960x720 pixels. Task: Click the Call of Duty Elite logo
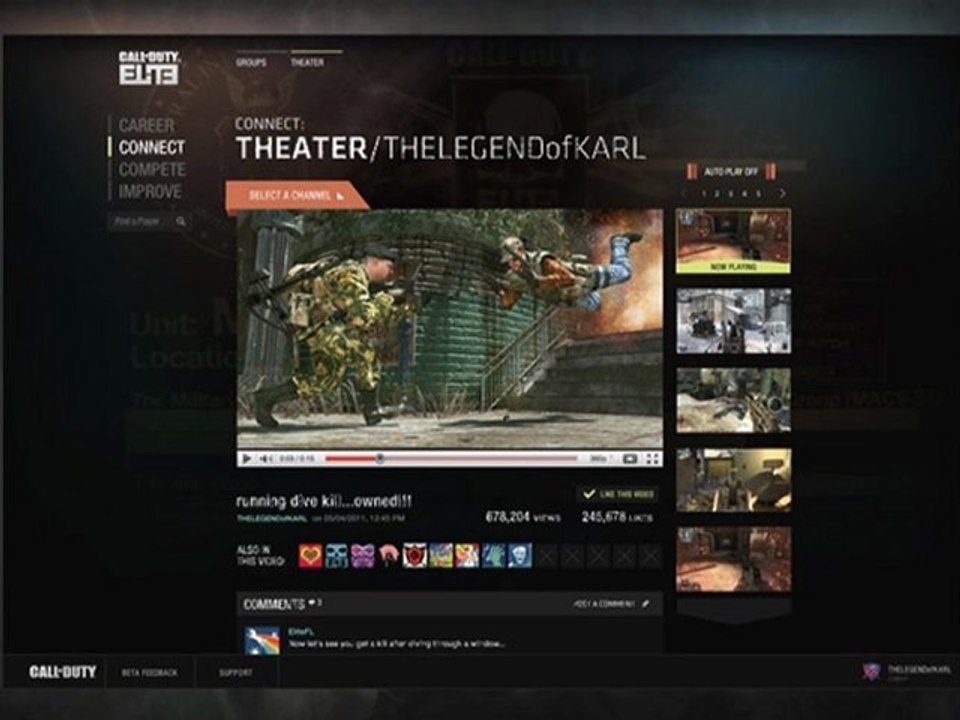point(149,67)
